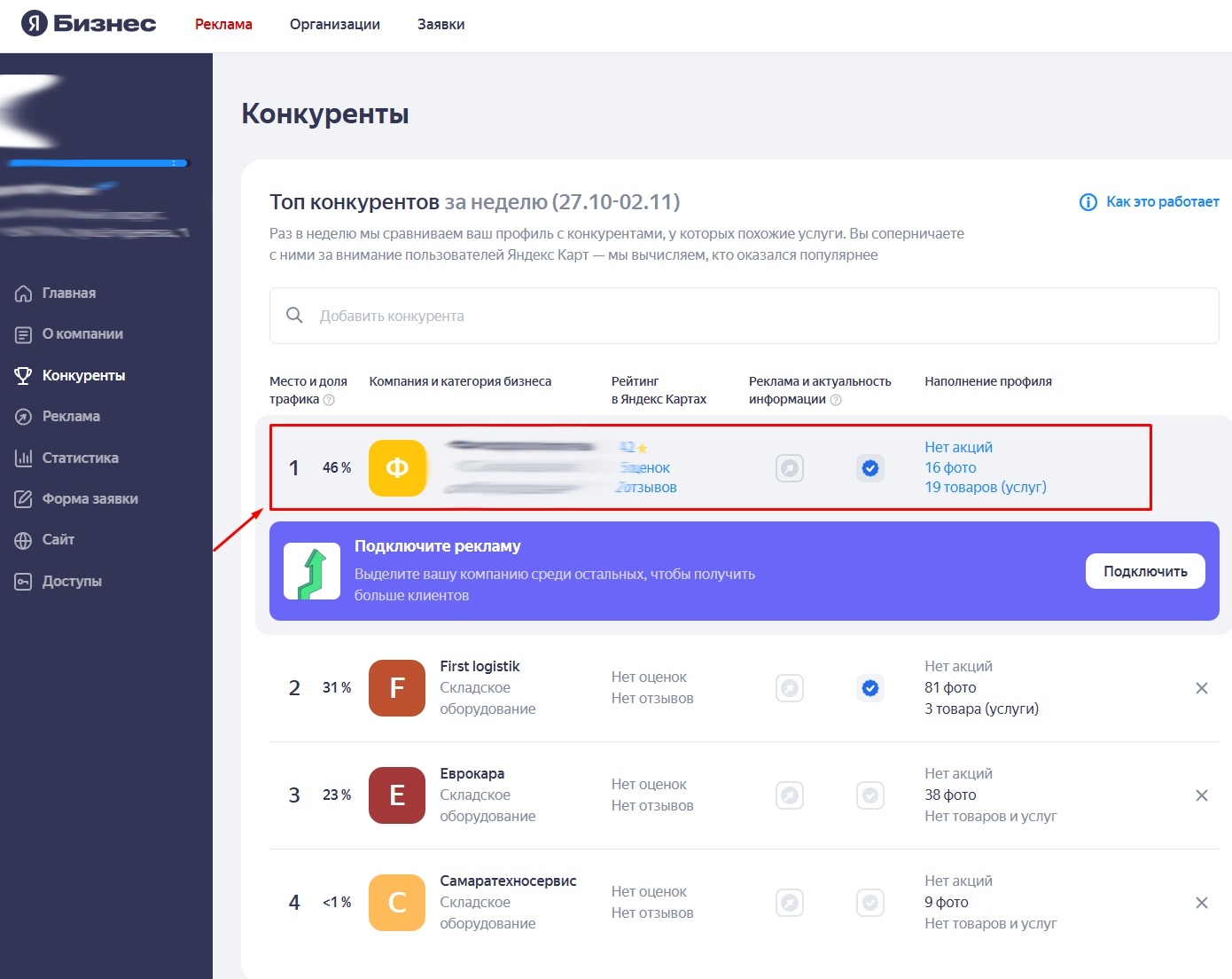Remove Еврокара from competitors list
The image size is (1232, 979).
(x=1201, y=795)
